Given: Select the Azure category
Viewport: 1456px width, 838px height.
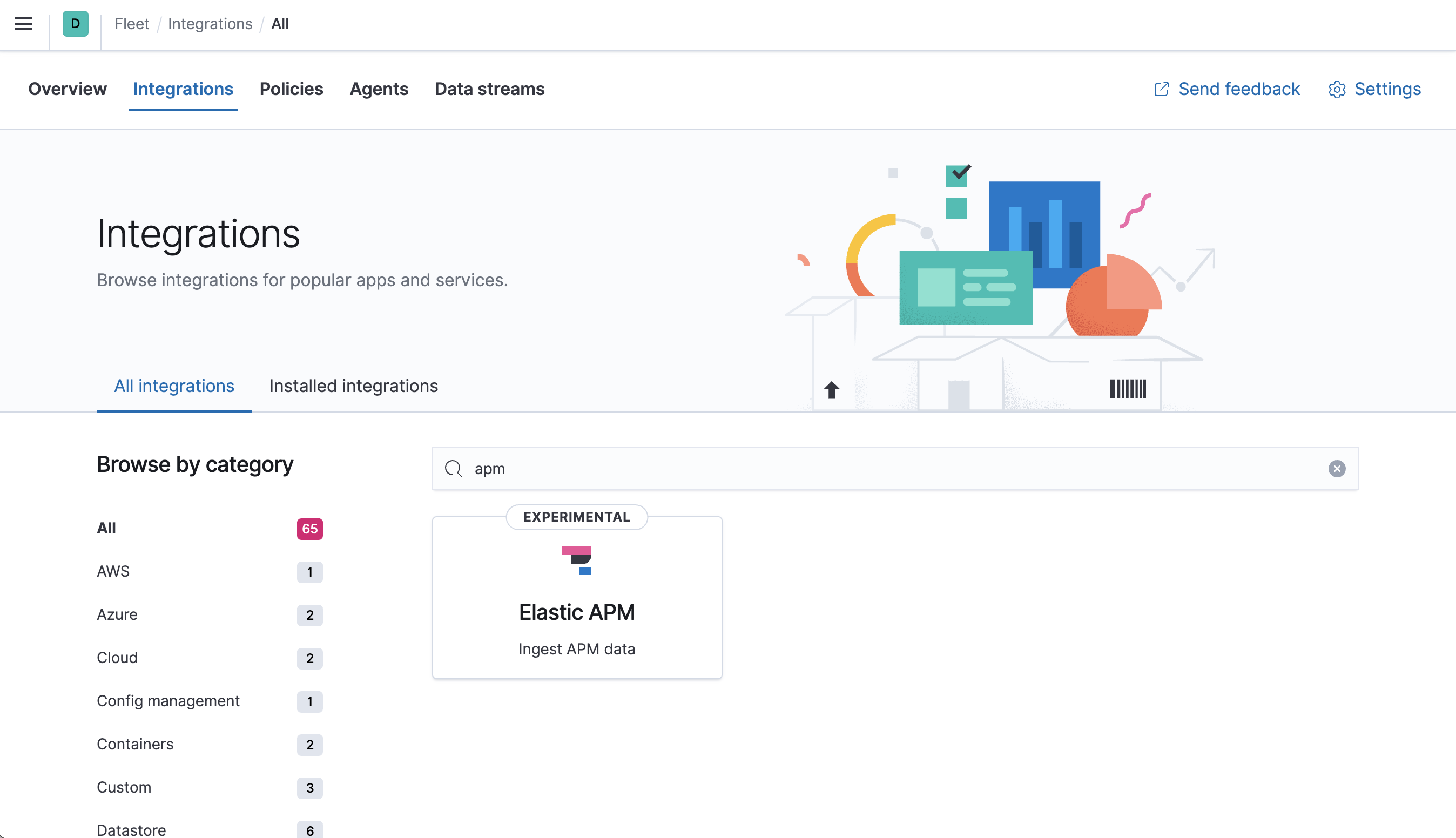Looking at the screenshot, I should click(x=117, y=614).
